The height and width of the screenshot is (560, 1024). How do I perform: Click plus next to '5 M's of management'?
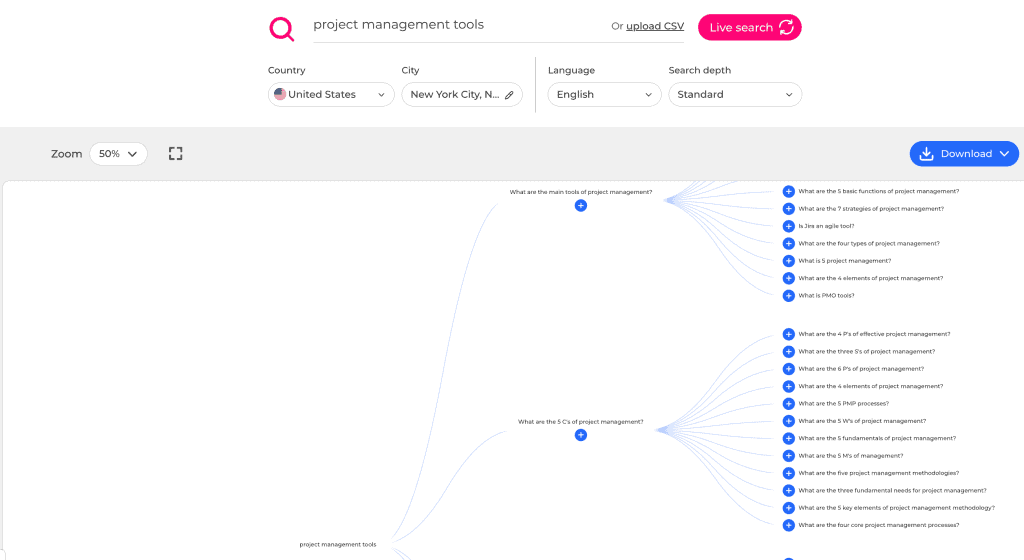(x=788, y=456)
